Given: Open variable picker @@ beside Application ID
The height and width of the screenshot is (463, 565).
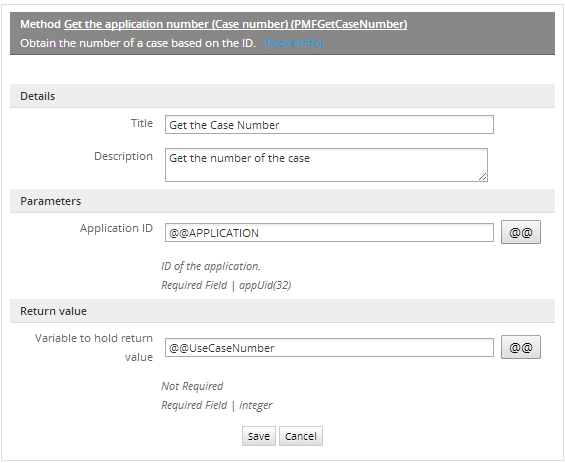Looking at the screenshot, I should tap(521, 232).
